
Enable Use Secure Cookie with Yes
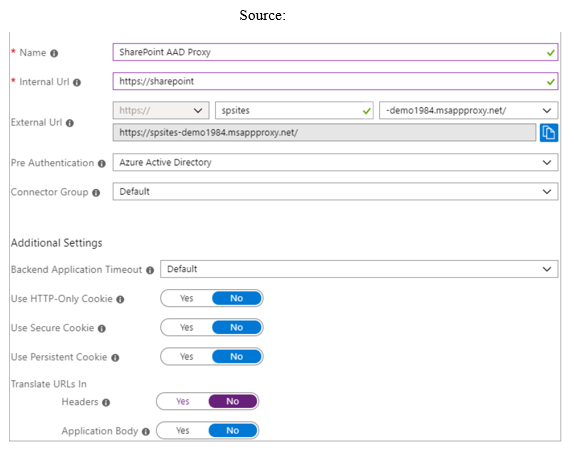pos(187,327)
